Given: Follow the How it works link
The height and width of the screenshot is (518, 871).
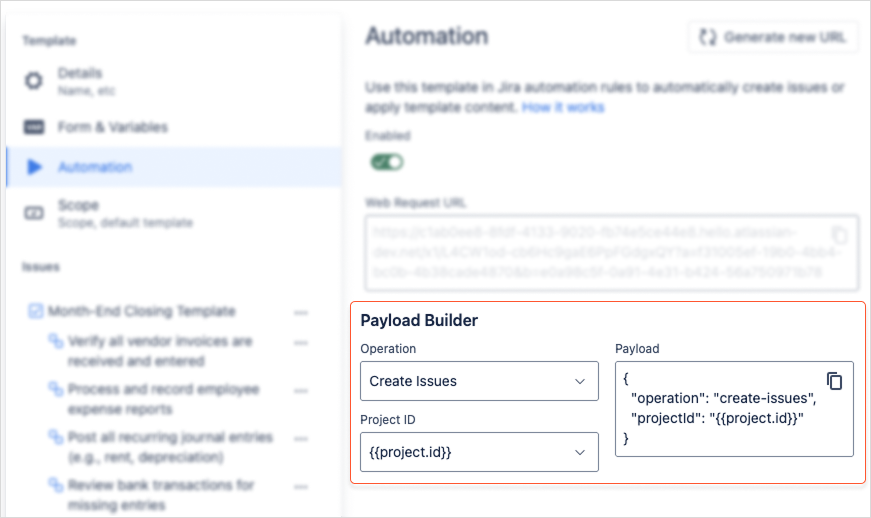Looking at the screenshot, I should pyautogui.click(x=563, y=106).
